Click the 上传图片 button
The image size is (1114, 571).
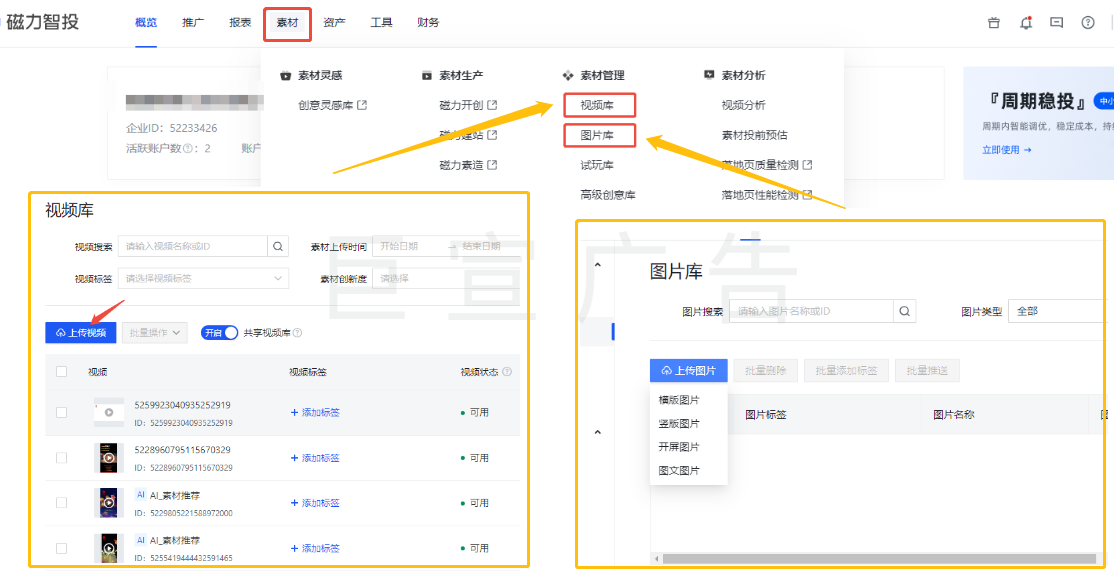688,370
